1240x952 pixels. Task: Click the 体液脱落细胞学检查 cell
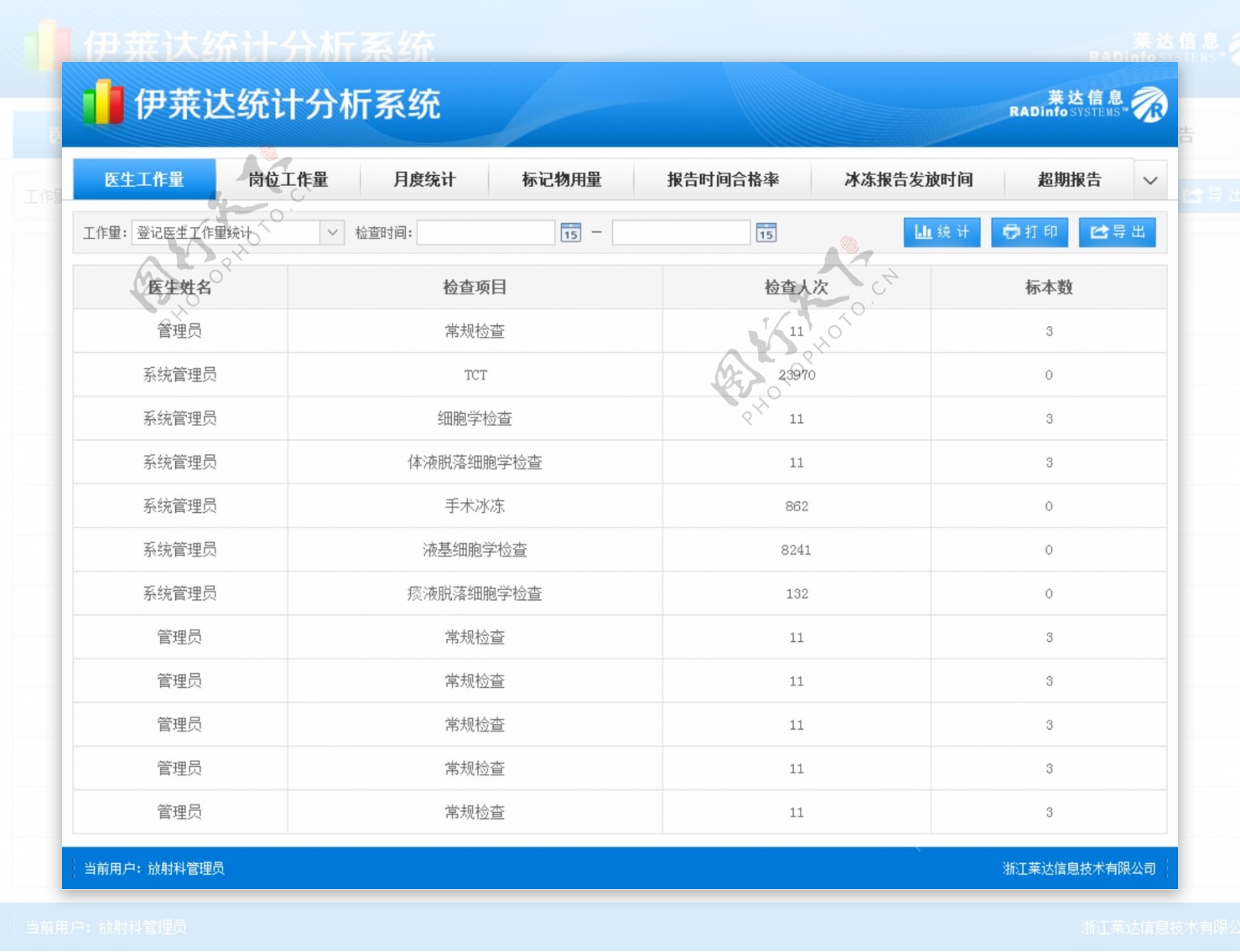coord(475,462)
